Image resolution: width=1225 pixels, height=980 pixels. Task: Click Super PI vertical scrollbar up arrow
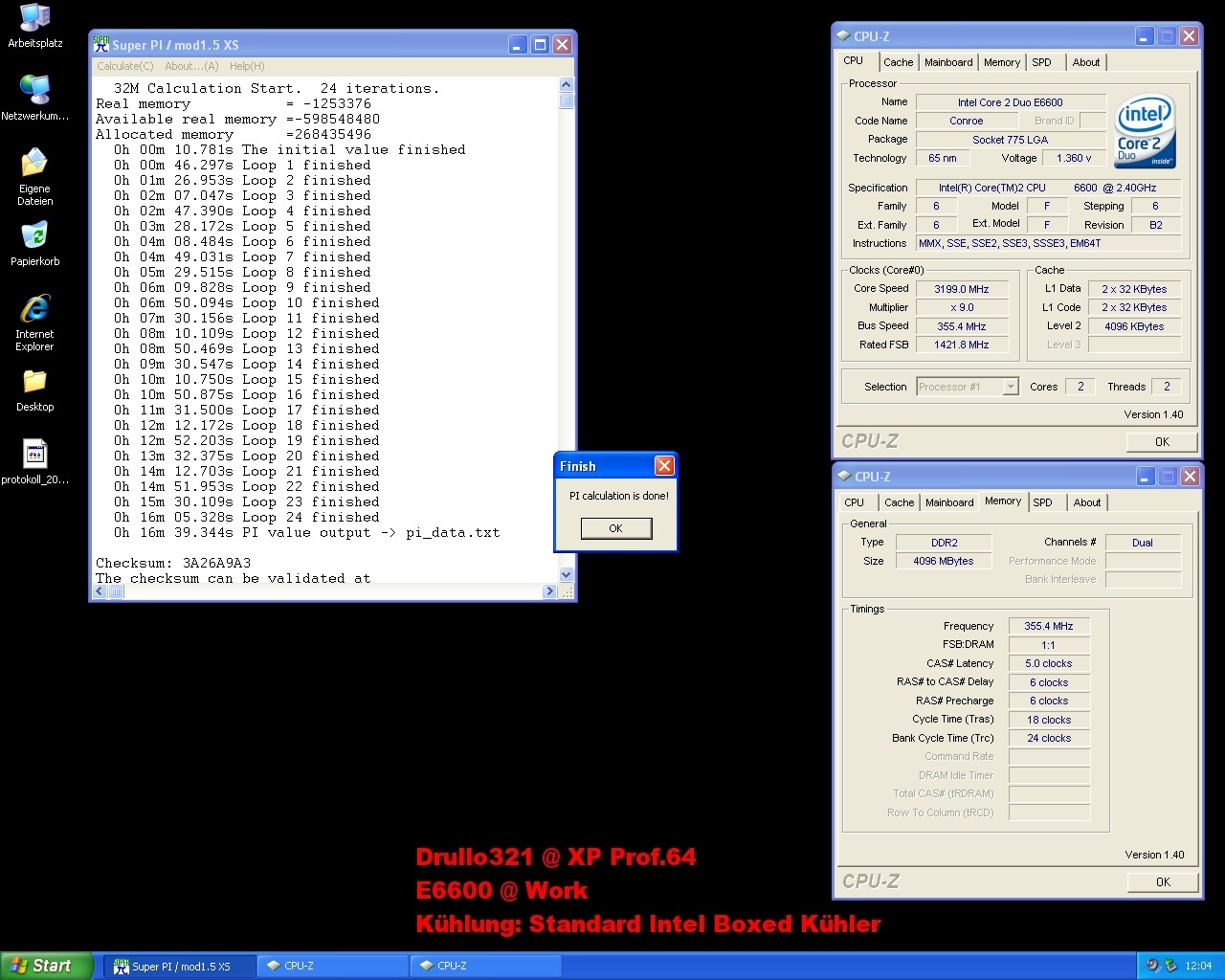click(566, 84)
